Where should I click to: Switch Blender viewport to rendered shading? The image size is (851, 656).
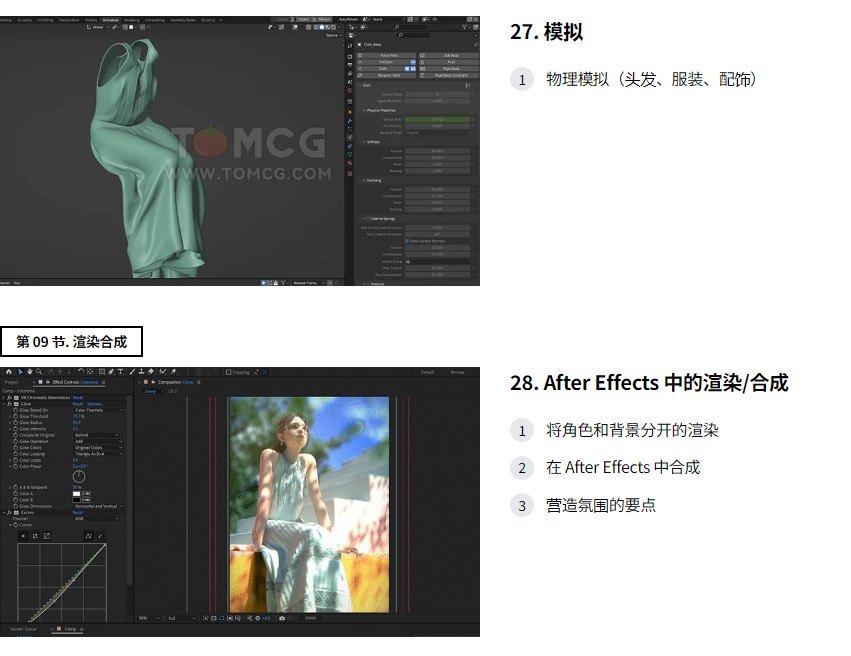(333, 27)
